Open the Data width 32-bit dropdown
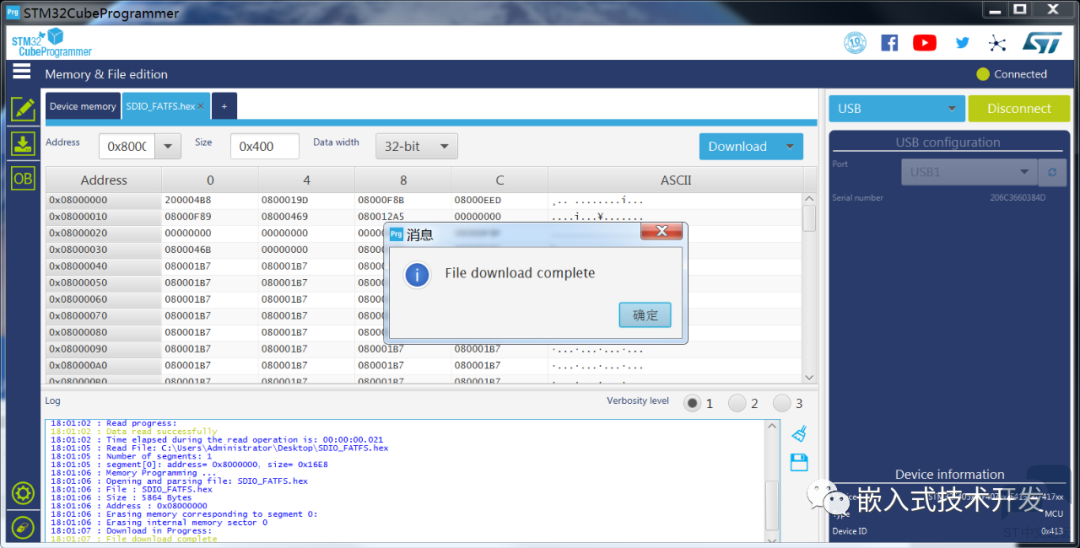This screenshot has width=1080, height=548. point(416,146)
